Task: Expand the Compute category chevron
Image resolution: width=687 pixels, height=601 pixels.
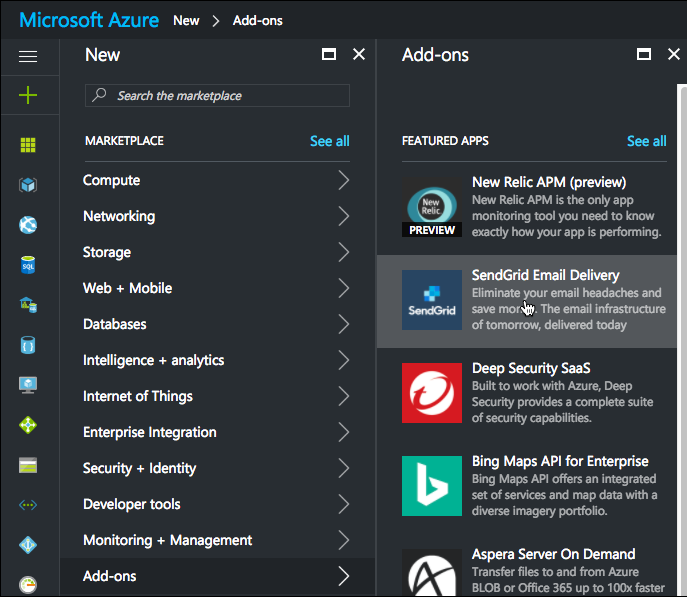Action: pyautogui.click(x=344, y=180)
